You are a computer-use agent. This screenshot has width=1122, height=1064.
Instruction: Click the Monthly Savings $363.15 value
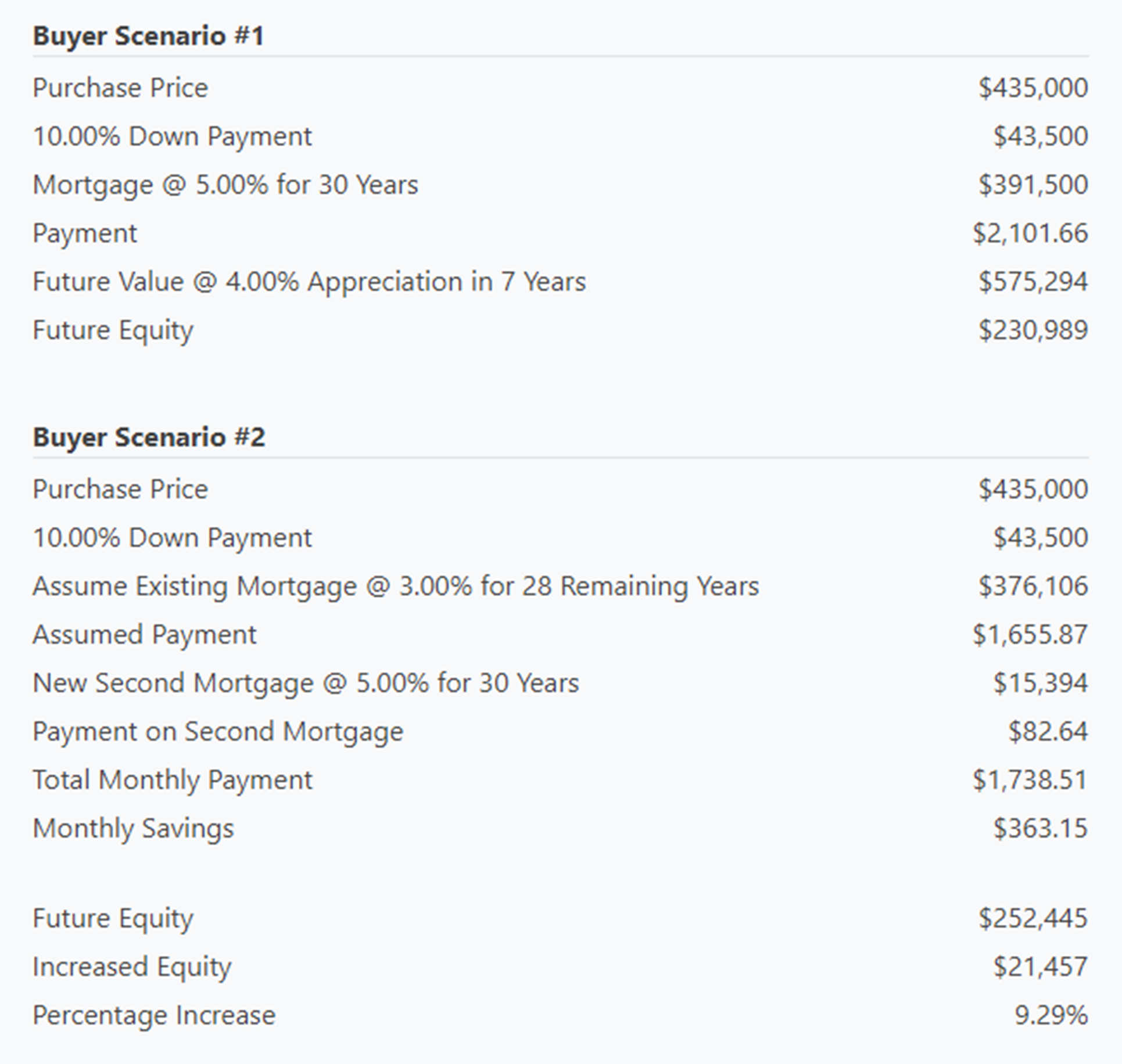(1039, 829)
